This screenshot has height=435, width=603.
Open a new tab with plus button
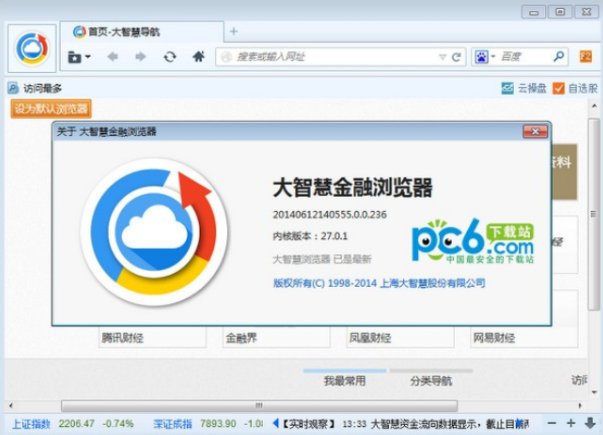(x=234, y=31)
